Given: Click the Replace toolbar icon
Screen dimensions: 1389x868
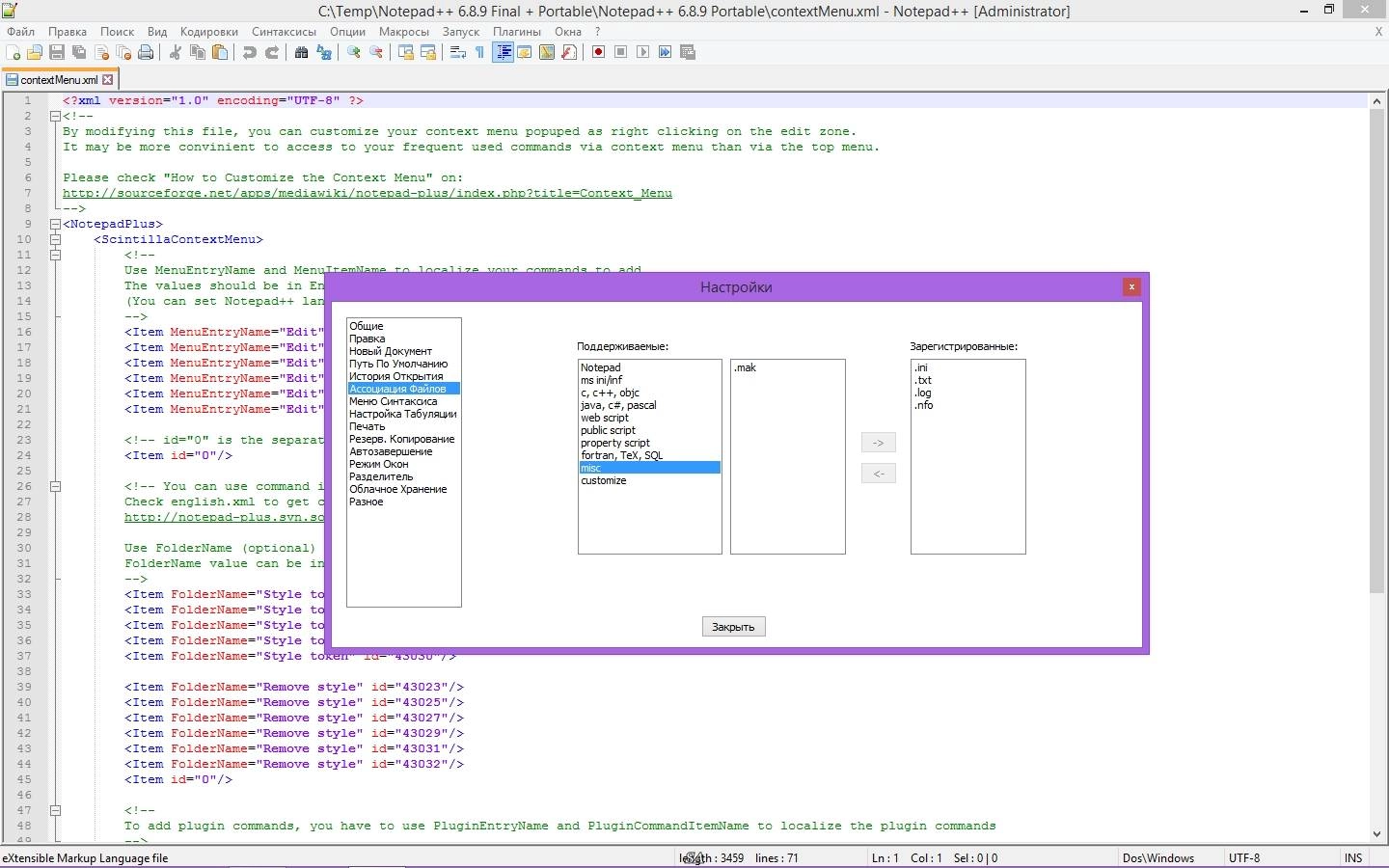Looking at the screenshot, I should [x=324, y=52].
